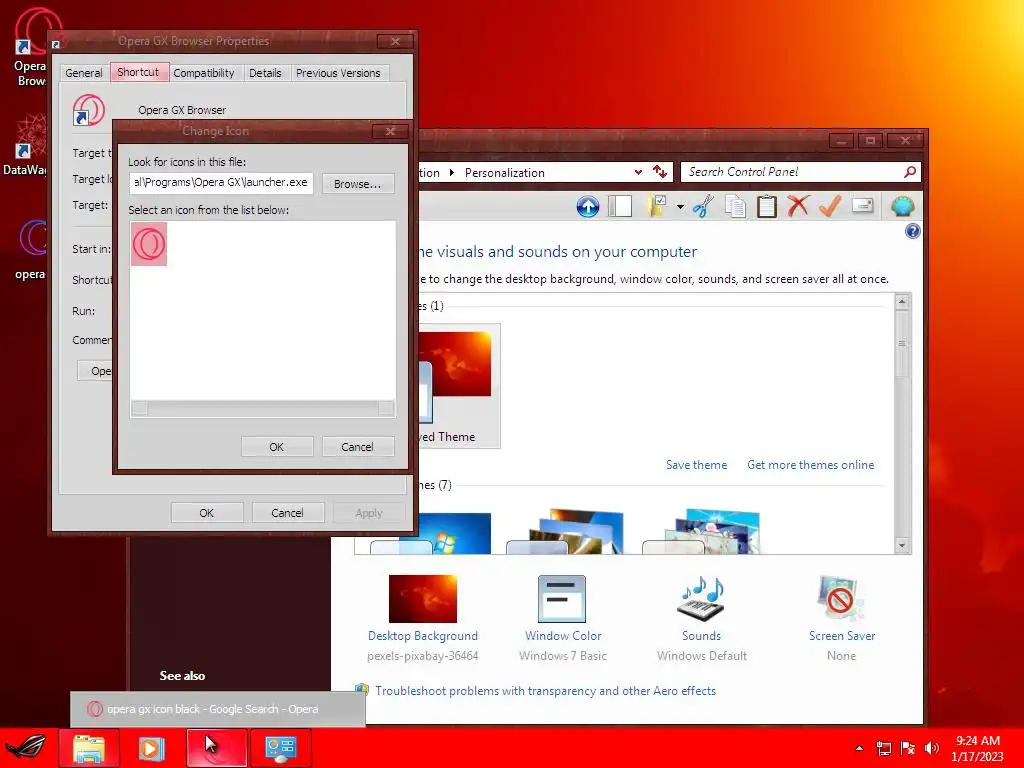
Task: Click the Action Center flag icon
Action: pos(908,748)
